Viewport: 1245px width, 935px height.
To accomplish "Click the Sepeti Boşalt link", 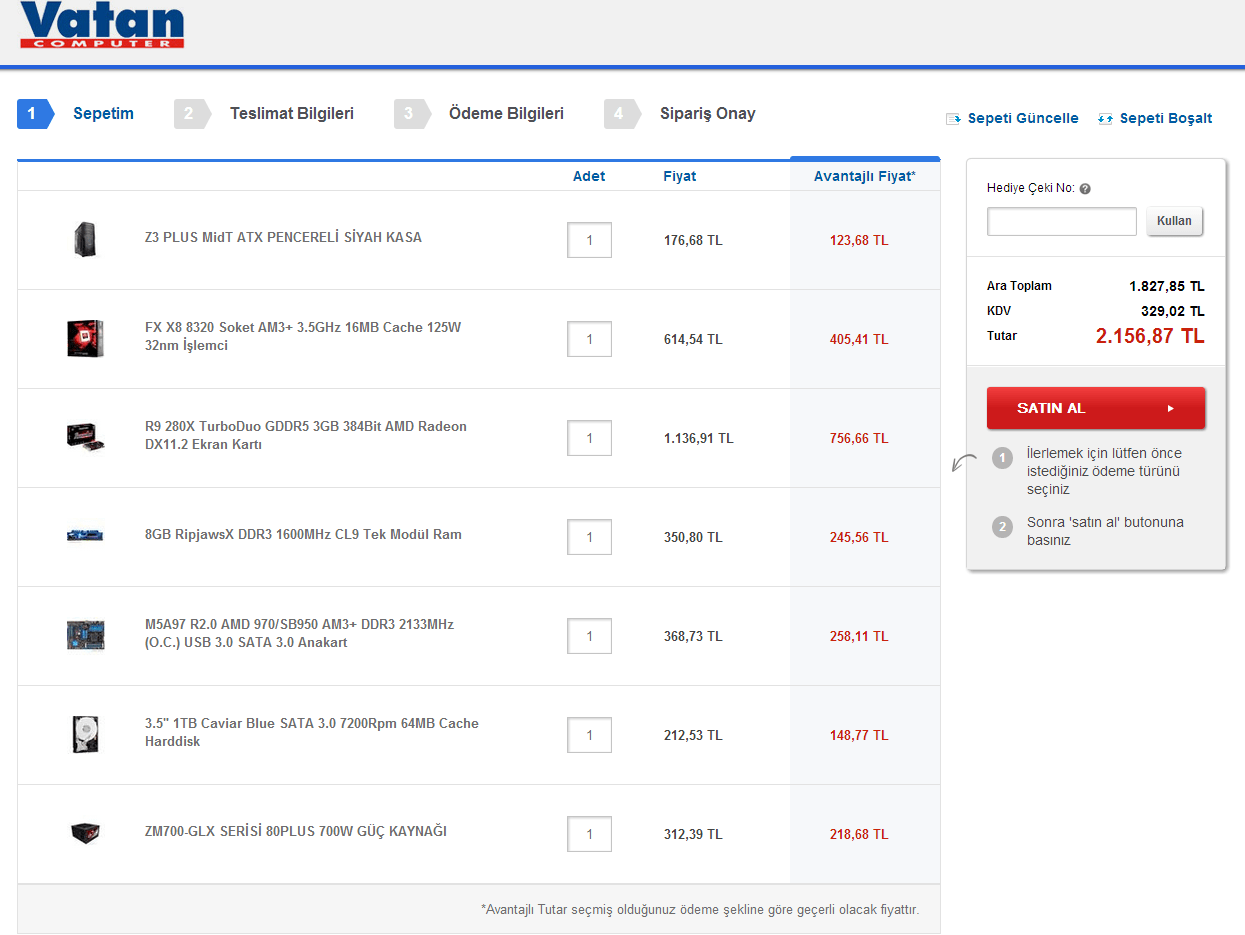I will pyautogui.click(x=1166, y=118).
